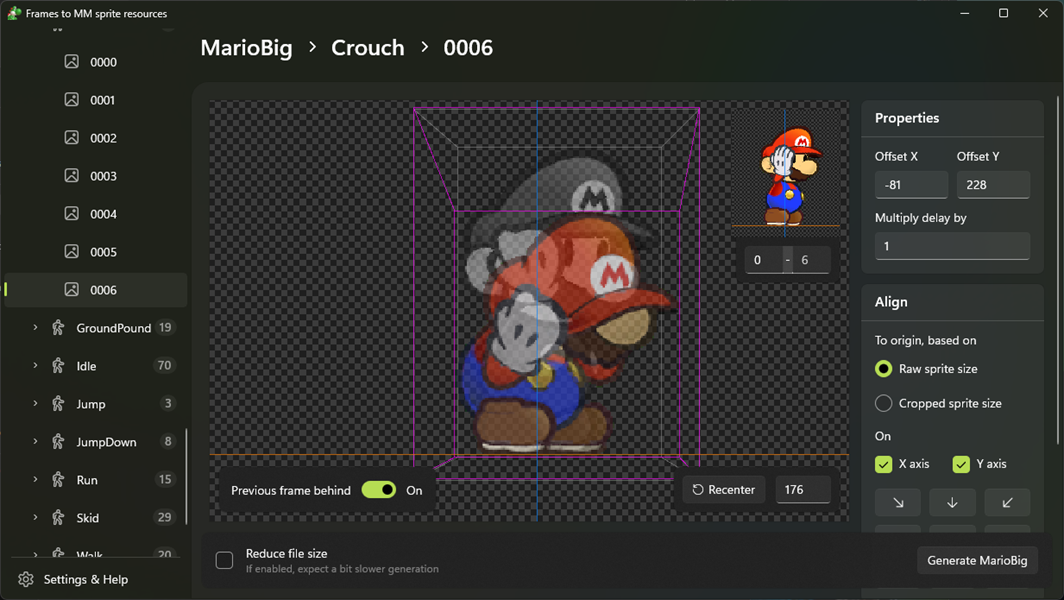This screenshot has width=1064, height=600.
Task: Click the Properties panel heading
Action: (x=907, y=118)
